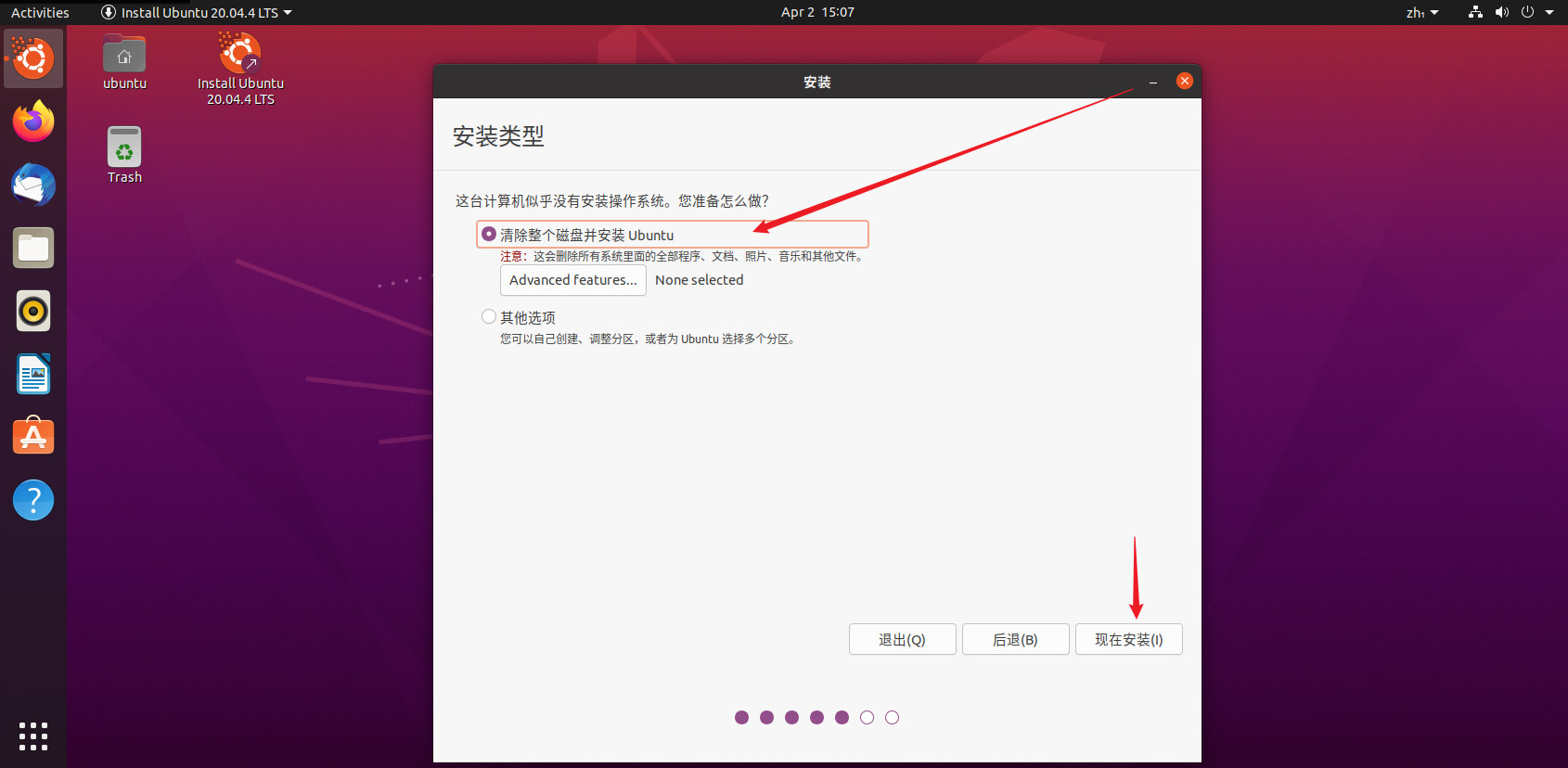Open the ubuntu home folder desktop icon
The image size is (1568, 768).
(x=124, y=62)
